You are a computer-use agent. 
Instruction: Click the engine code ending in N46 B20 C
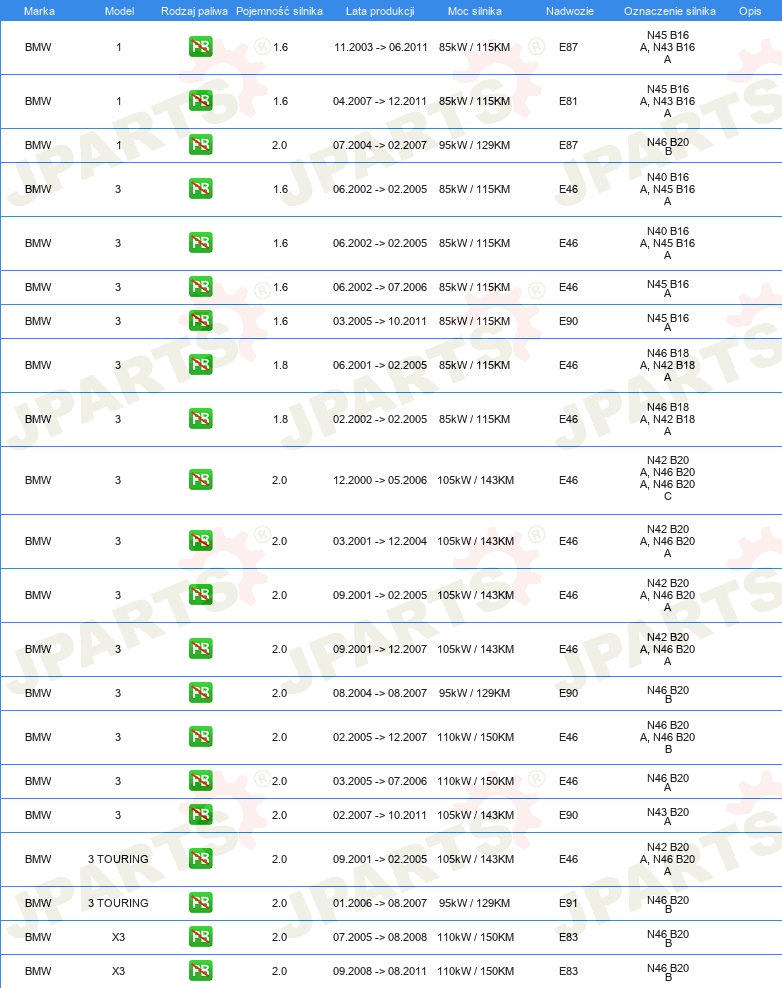[668, 478]
